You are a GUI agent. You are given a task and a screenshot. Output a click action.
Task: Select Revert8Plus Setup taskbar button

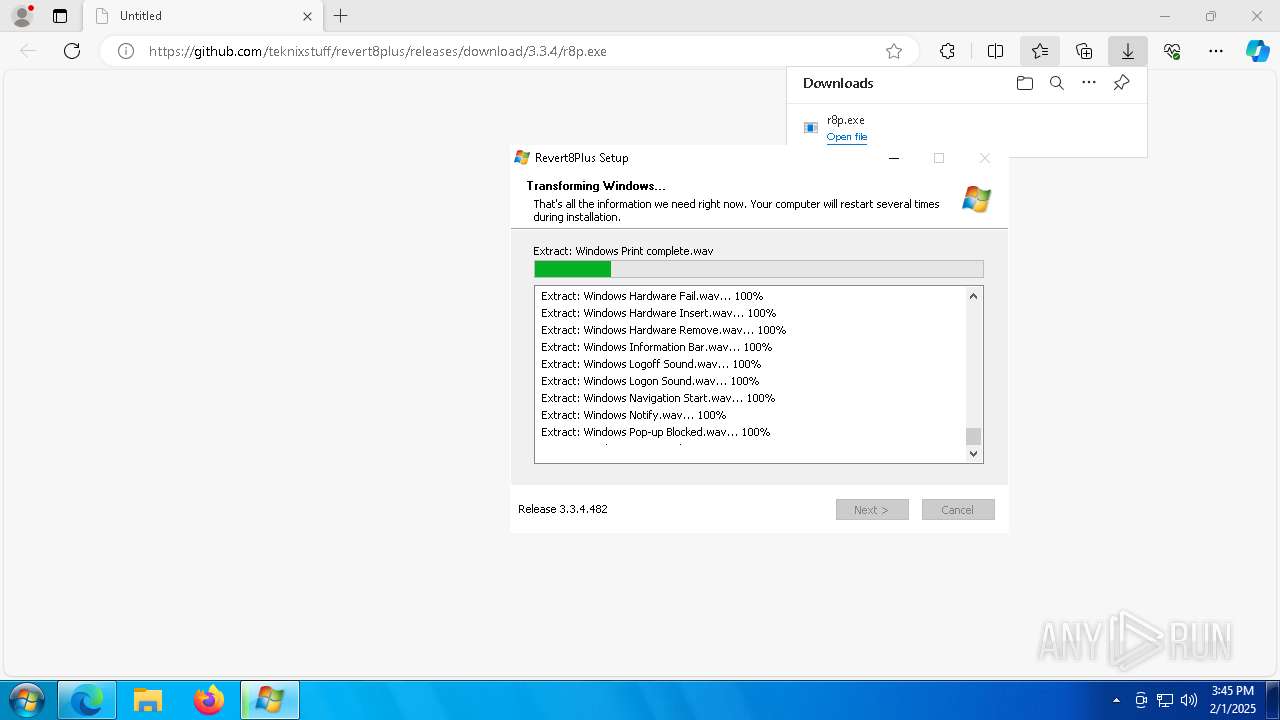click(x=270, y=700)
